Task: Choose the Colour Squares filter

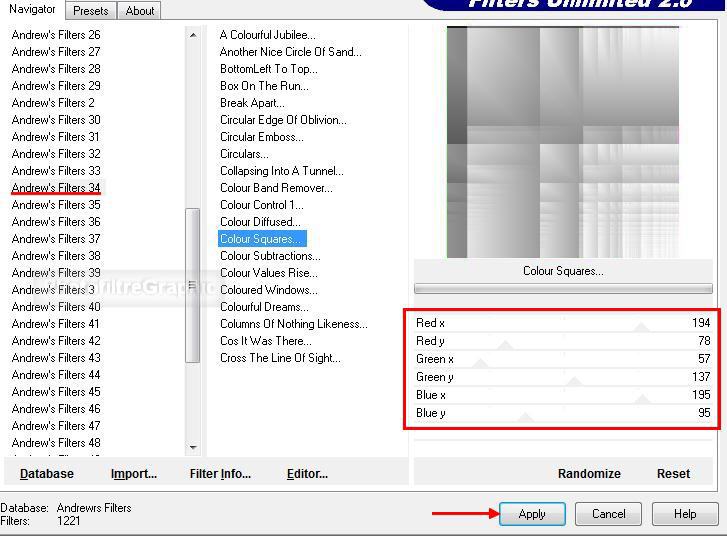Action: coord(261,239)
